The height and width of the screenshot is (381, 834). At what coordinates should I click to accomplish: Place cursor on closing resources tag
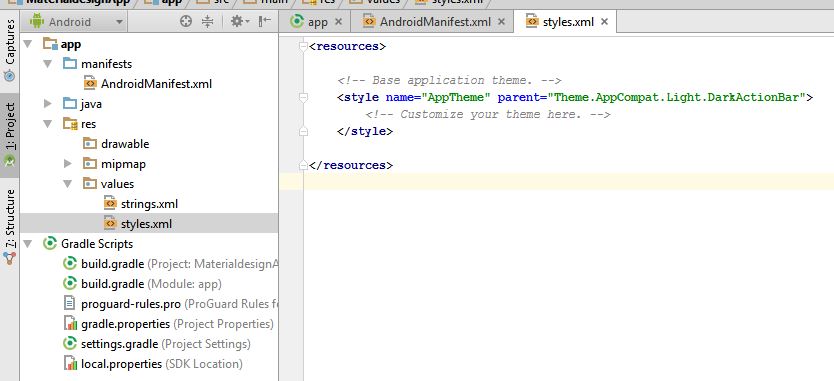[x=351, y=165]
